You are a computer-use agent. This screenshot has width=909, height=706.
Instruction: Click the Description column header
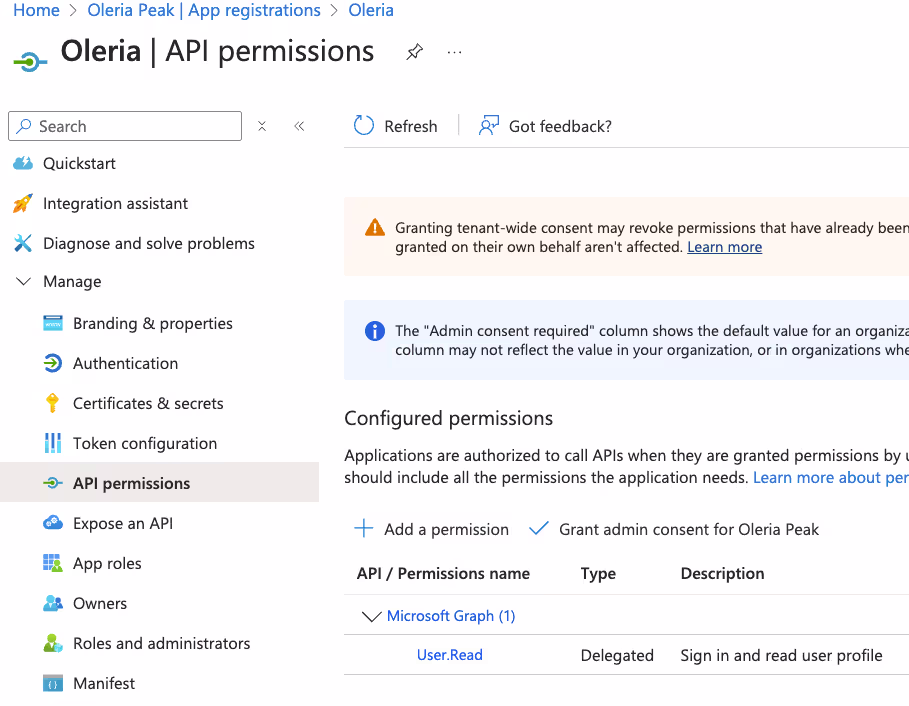(722, 573)
